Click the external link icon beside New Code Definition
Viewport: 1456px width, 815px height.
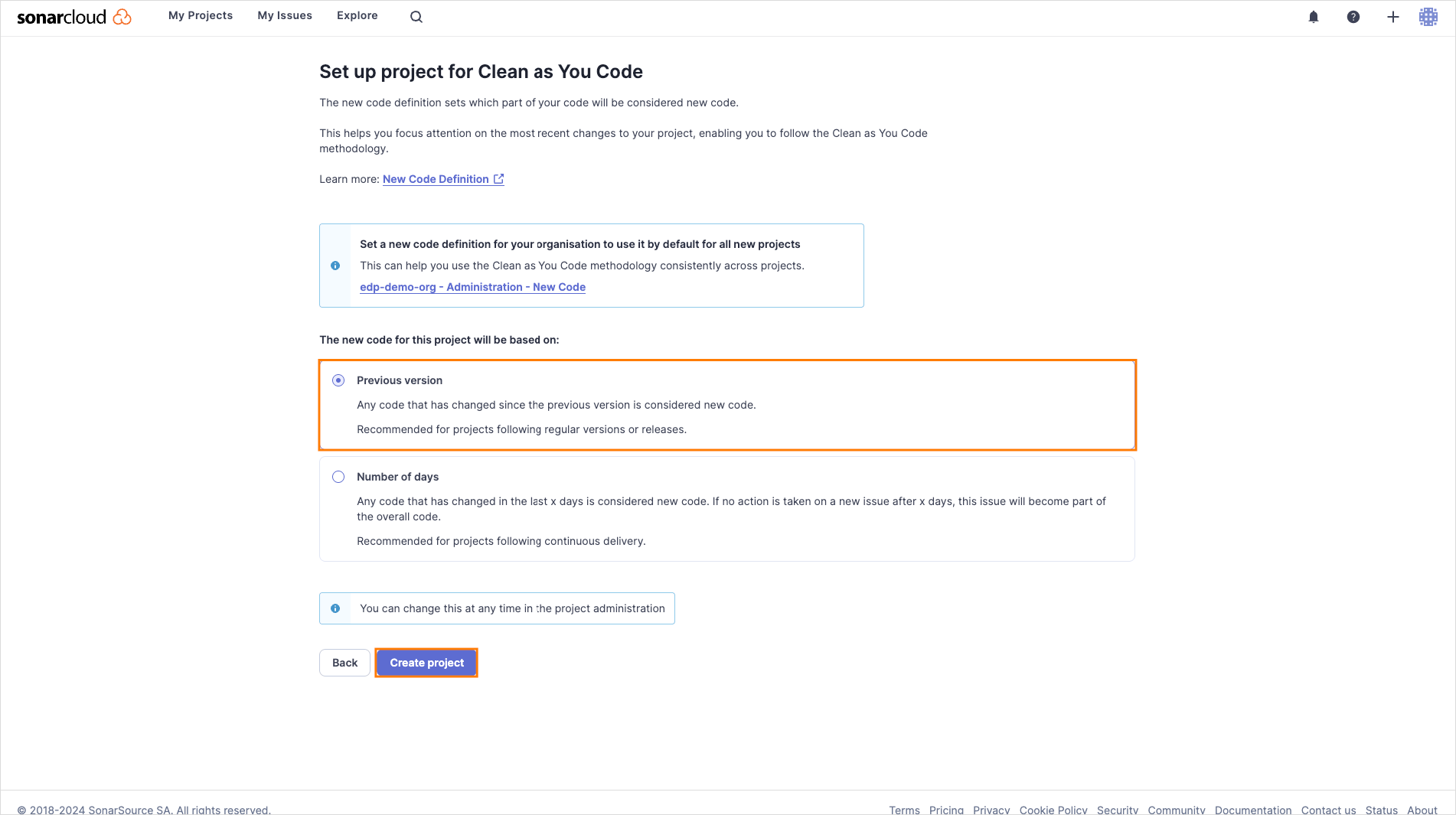pyautogui.click(x=499, y=179)
